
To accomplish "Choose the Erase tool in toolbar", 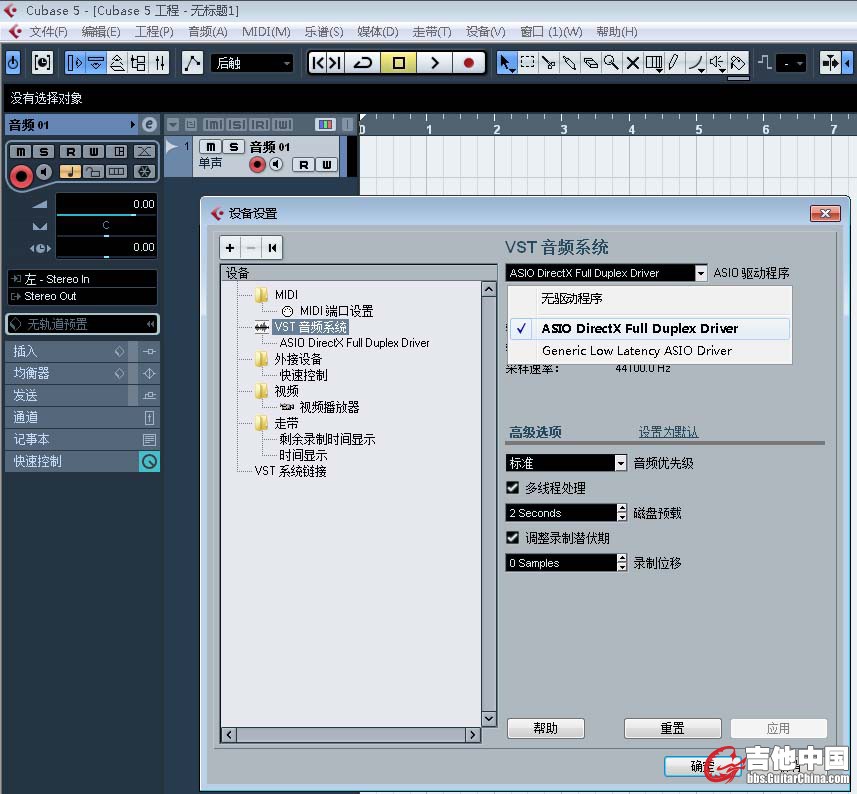I will pyautogui.click(x=590, y=63).
